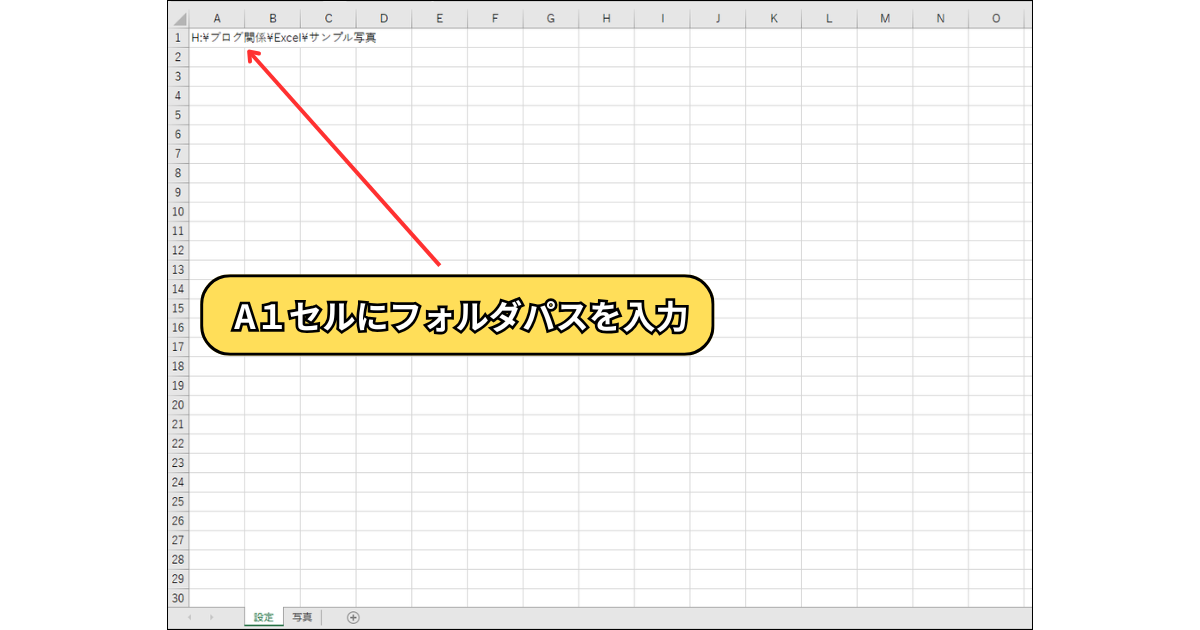Click the next sheet navigation arrow
This screenshot has height=630, width=1200.
pos(211,617)
